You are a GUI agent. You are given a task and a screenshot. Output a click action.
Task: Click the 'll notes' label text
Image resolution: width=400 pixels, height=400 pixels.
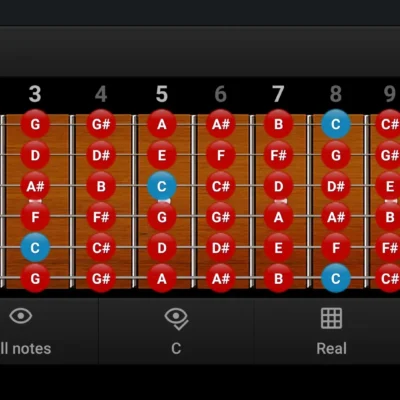pos(26,349)
